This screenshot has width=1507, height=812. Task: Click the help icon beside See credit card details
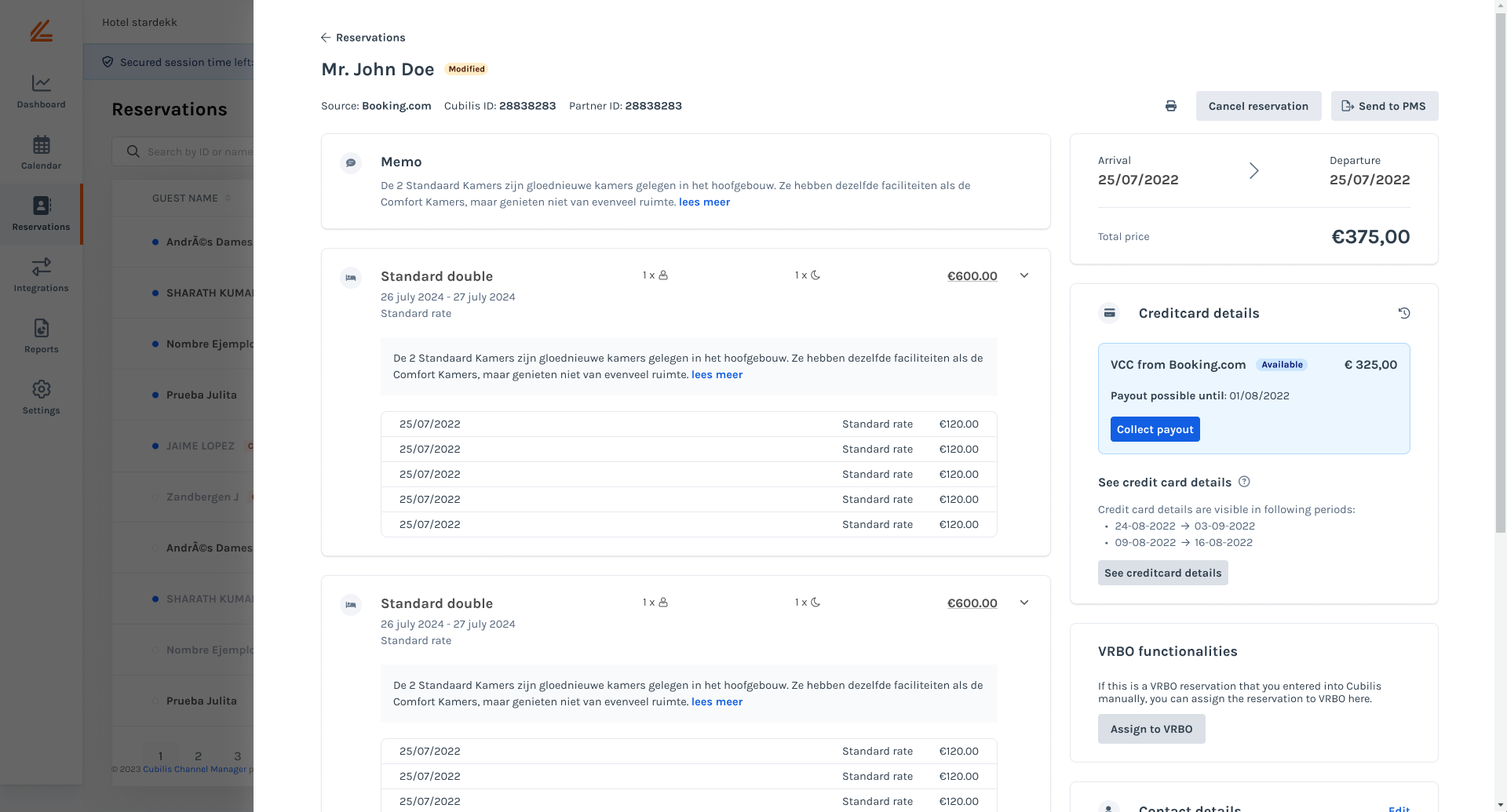click(1244, 482)
